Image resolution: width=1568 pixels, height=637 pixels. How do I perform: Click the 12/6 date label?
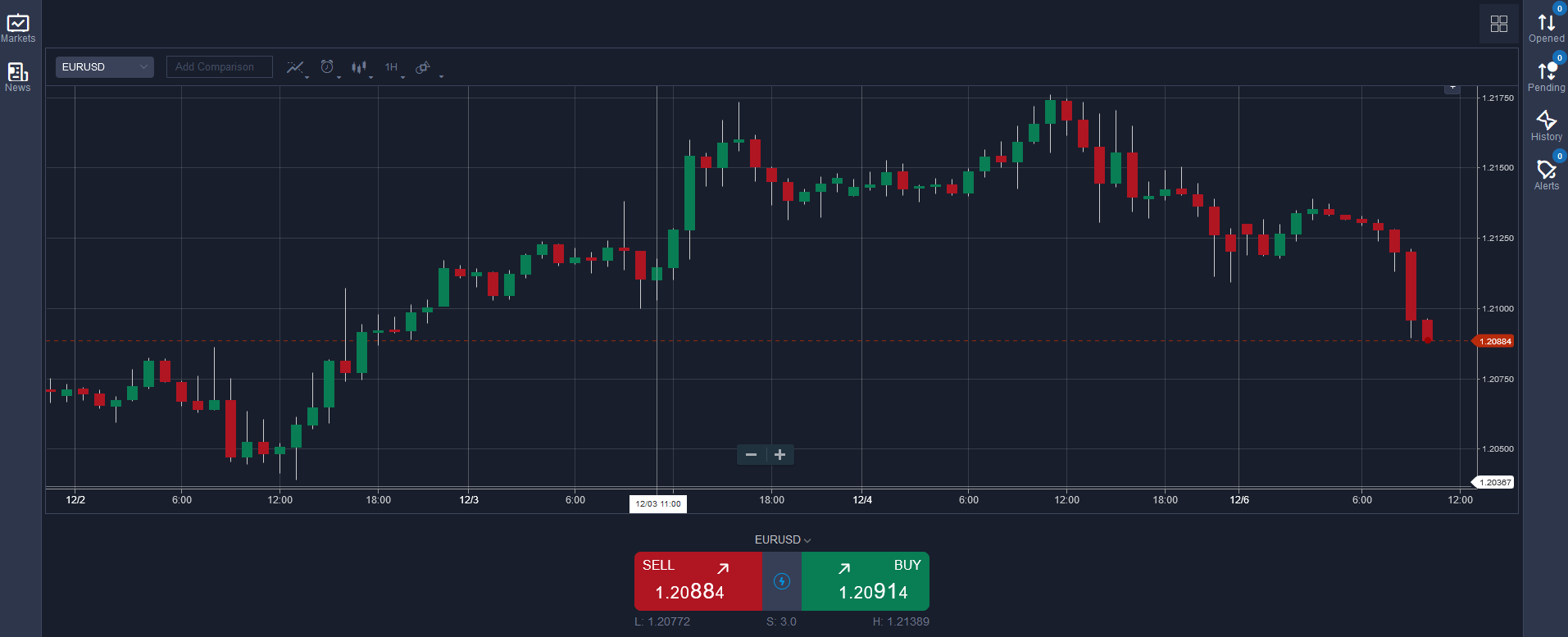(1239, 499)
